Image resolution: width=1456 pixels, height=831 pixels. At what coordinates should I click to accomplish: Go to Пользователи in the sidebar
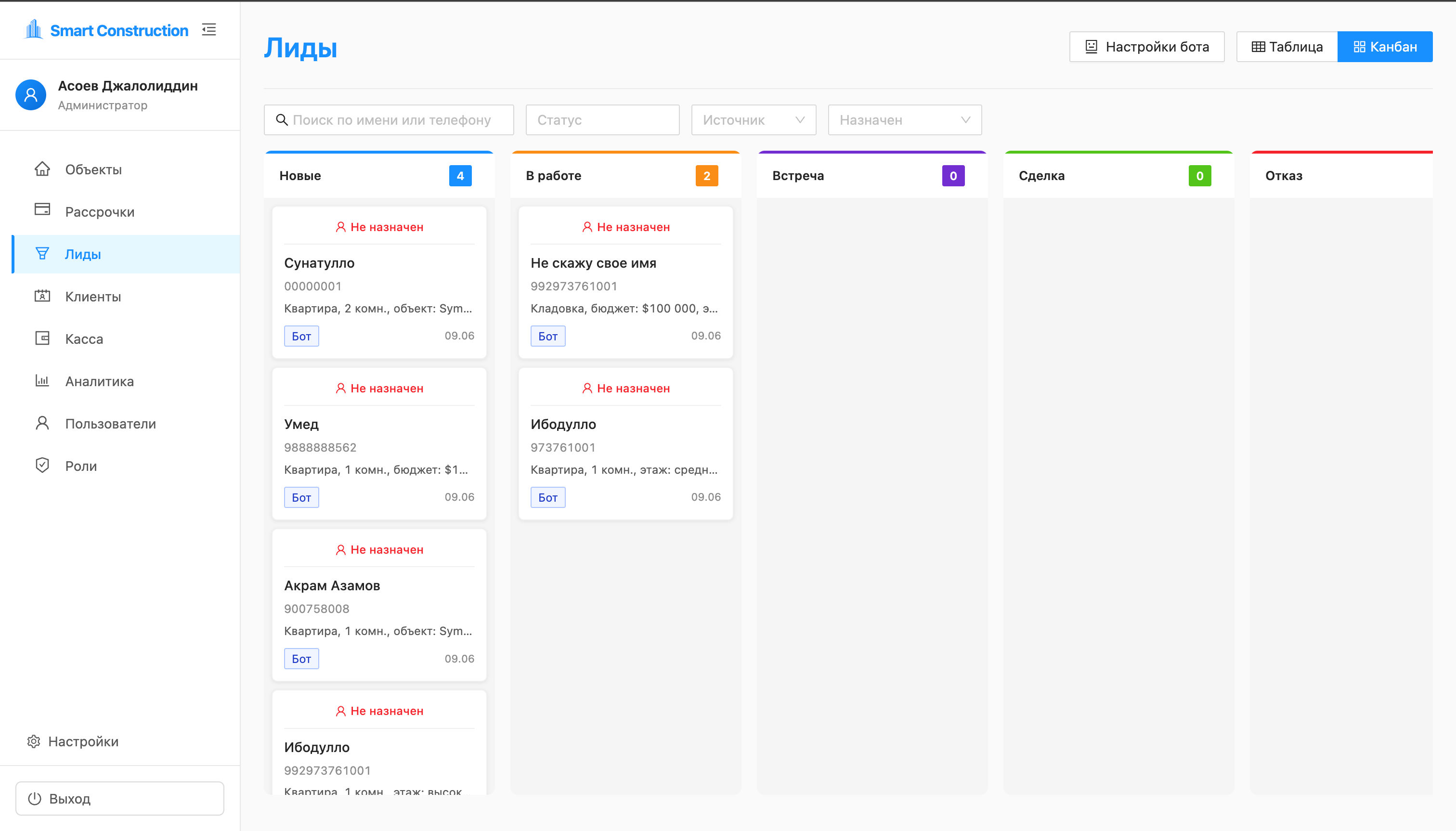click(126, 424)
